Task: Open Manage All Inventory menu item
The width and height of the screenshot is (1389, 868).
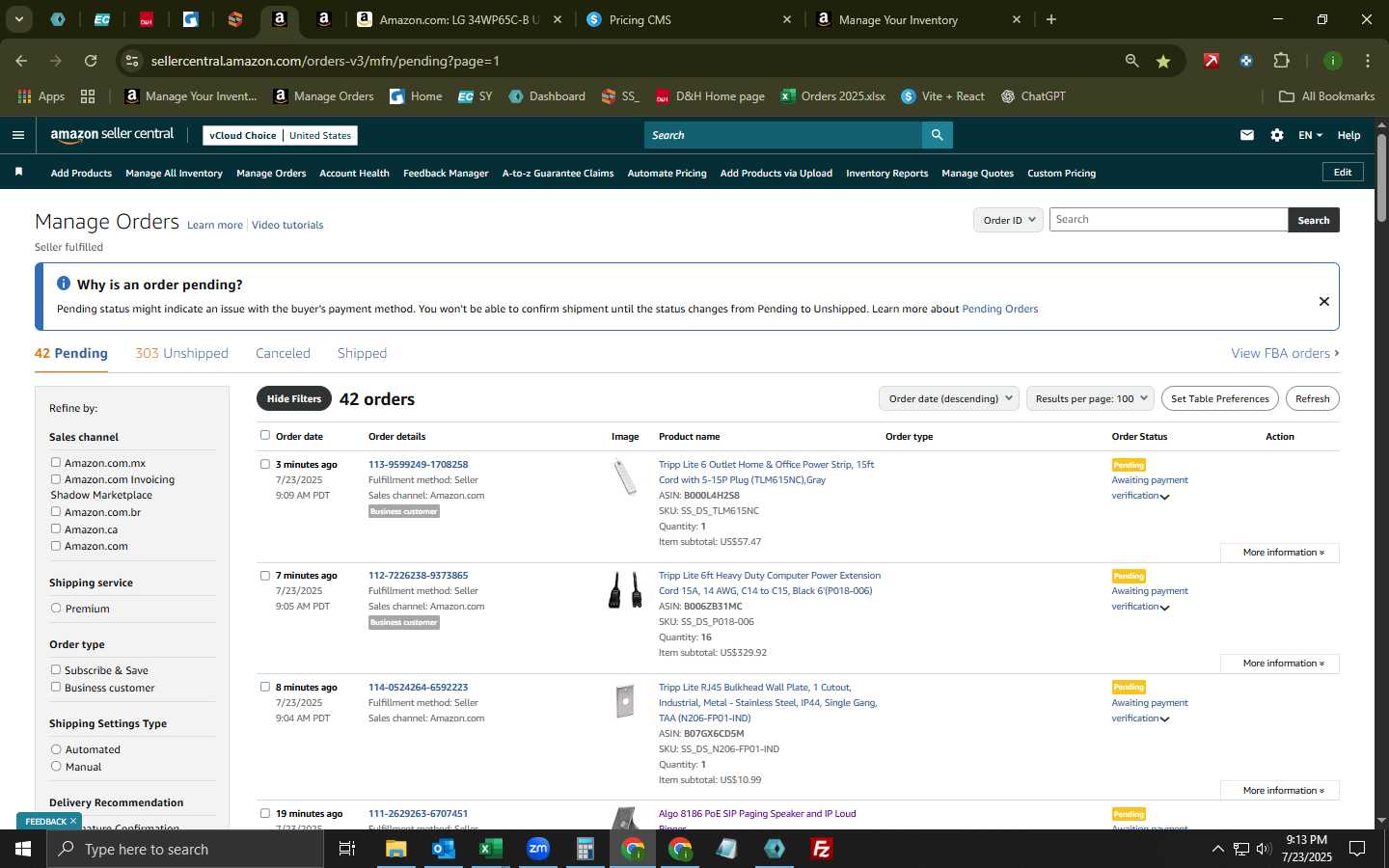Action: click(x=174, y=173)
